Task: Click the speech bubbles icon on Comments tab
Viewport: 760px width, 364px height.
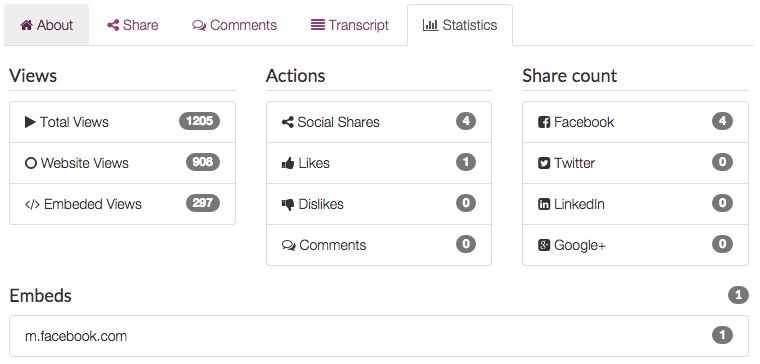Action: coord(199,26)
